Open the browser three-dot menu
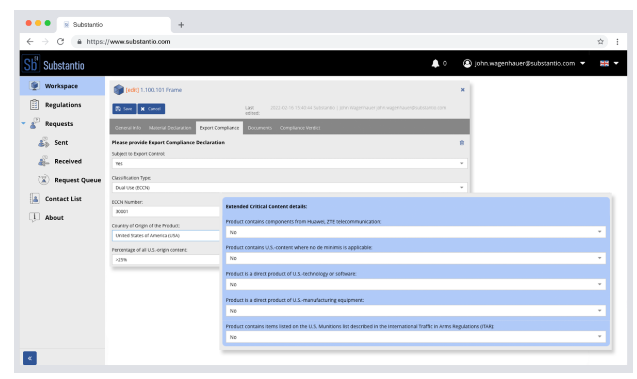 tap(617, 41)
